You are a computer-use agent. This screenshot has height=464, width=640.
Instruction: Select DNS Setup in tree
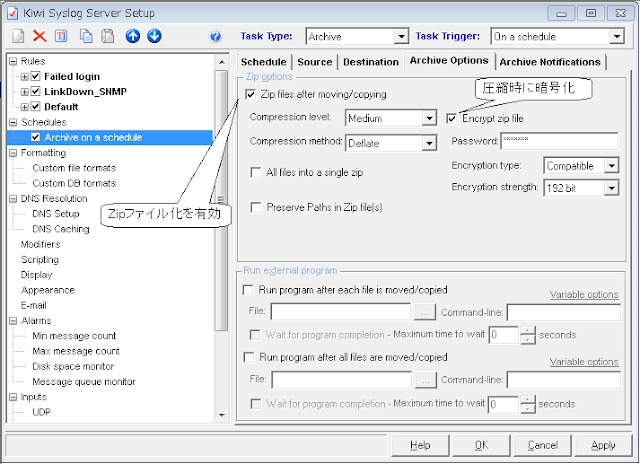coord(56,214)
